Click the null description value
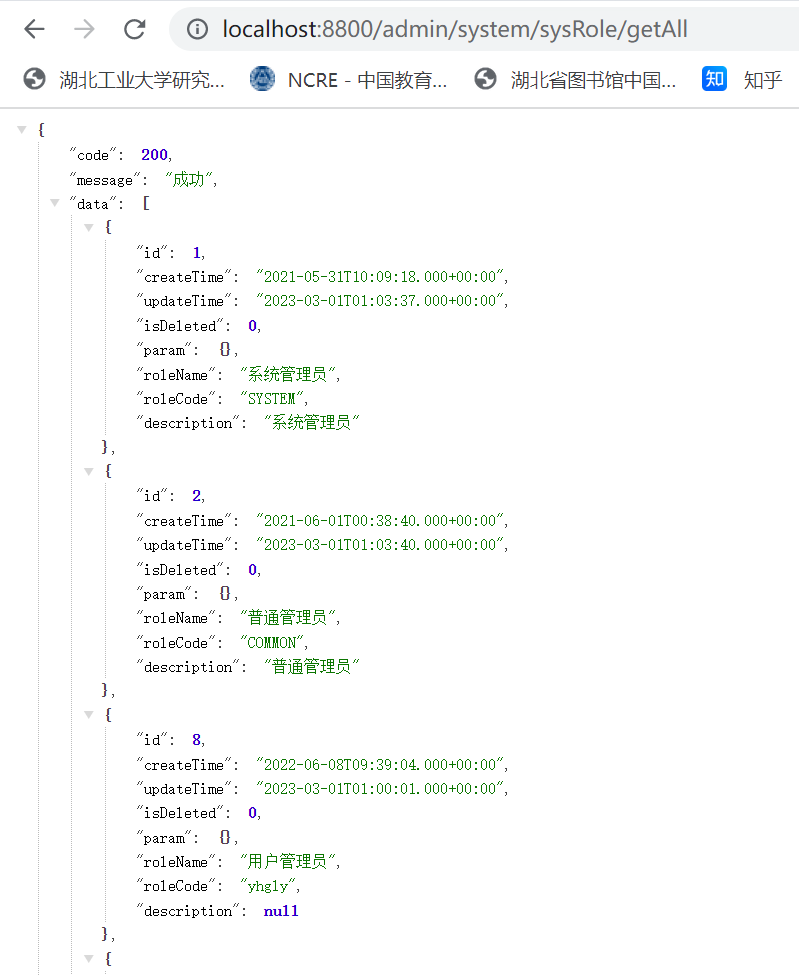The width and height of the screenshot is (799, 975). click(x=281, y=911)
